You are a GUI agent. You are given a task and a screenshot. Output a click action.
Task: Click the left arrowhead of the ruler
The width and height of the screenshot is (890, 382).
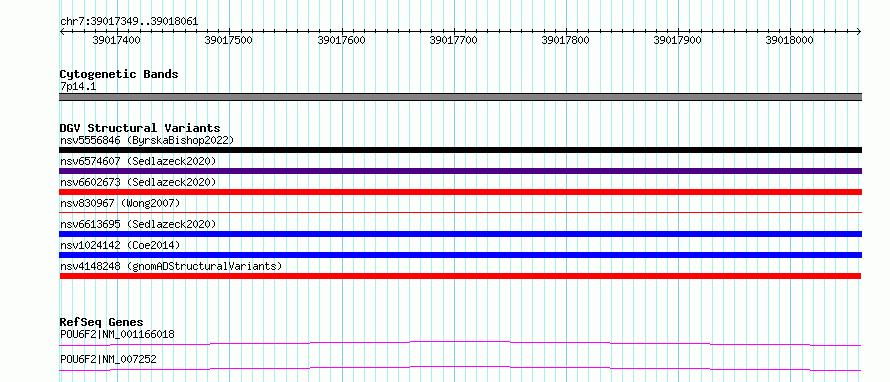pos(62,31)
